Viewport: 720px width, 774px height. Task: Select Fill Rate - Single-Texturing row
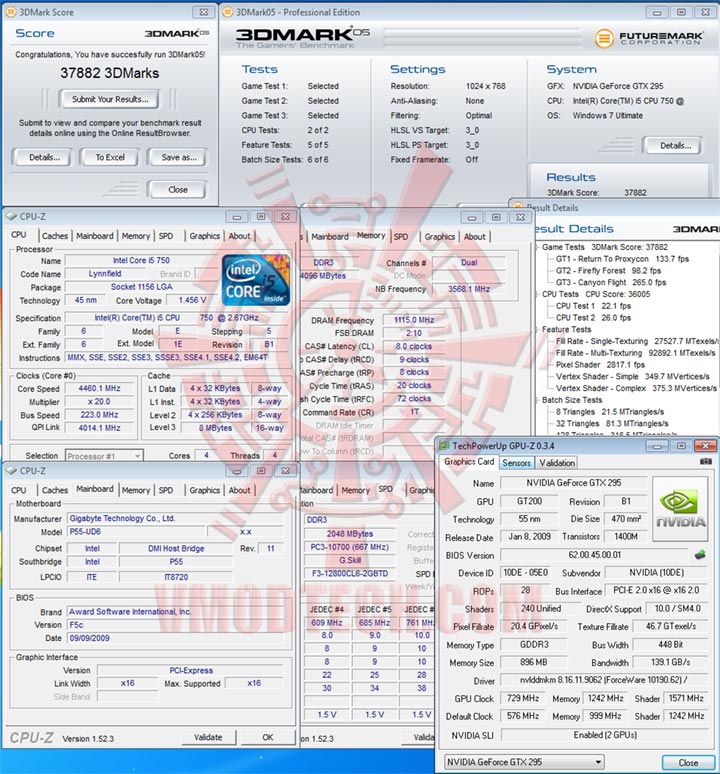[637, 341]
